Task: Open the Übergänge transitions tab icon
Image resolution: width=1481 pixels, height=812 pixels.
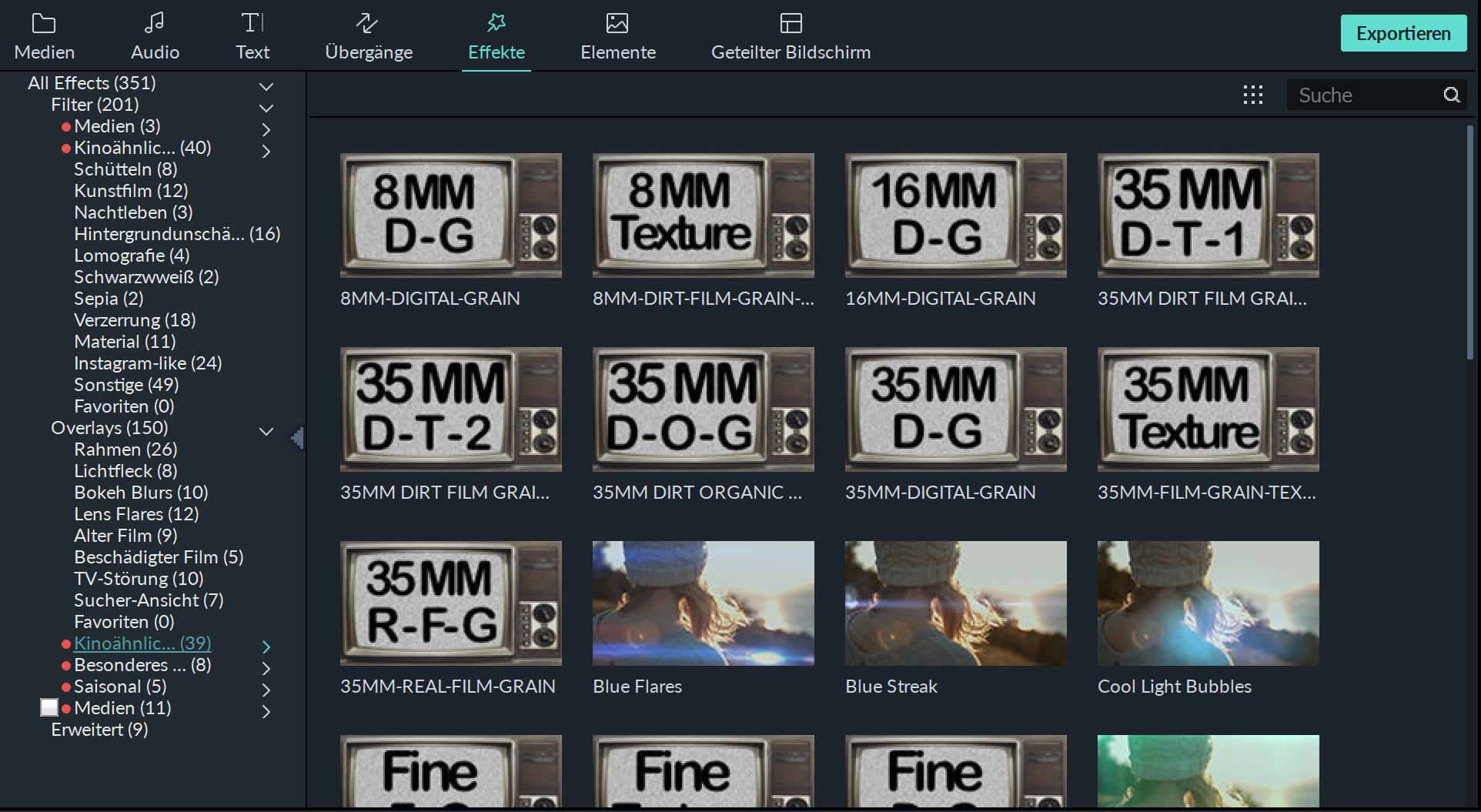Action: pyautogui.click(x=367, y=23)
